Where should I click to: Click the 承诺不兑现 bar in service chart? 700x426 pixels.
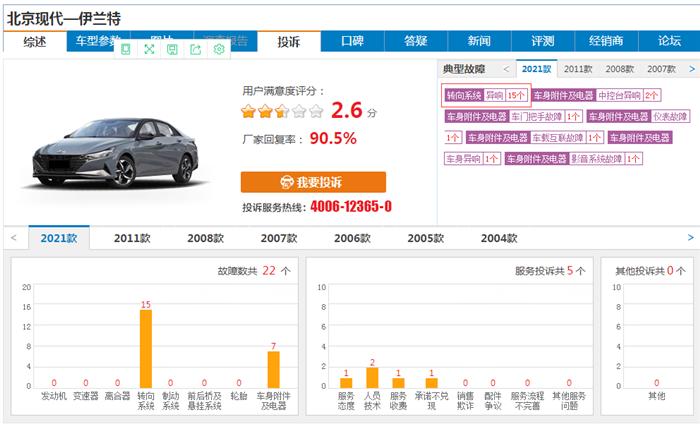431,383
